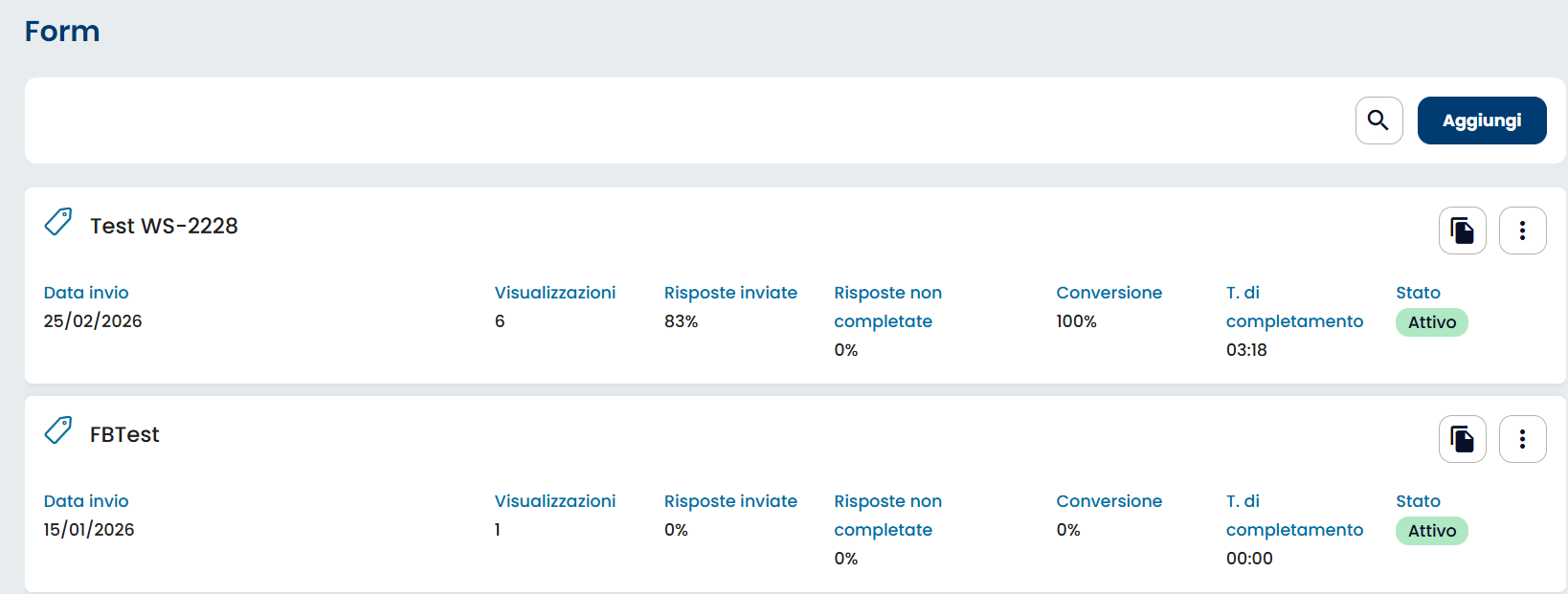Image resolution: width=1568 pixels, height=594 pixels.
Task: Click Risposte non completate label in Test WS-2228
Action: tap(888, 307)
